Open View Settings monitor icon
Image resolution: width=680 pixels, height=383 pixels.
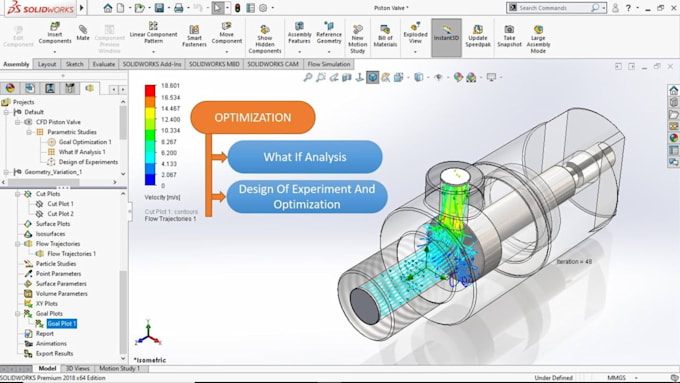click(491, 78)
